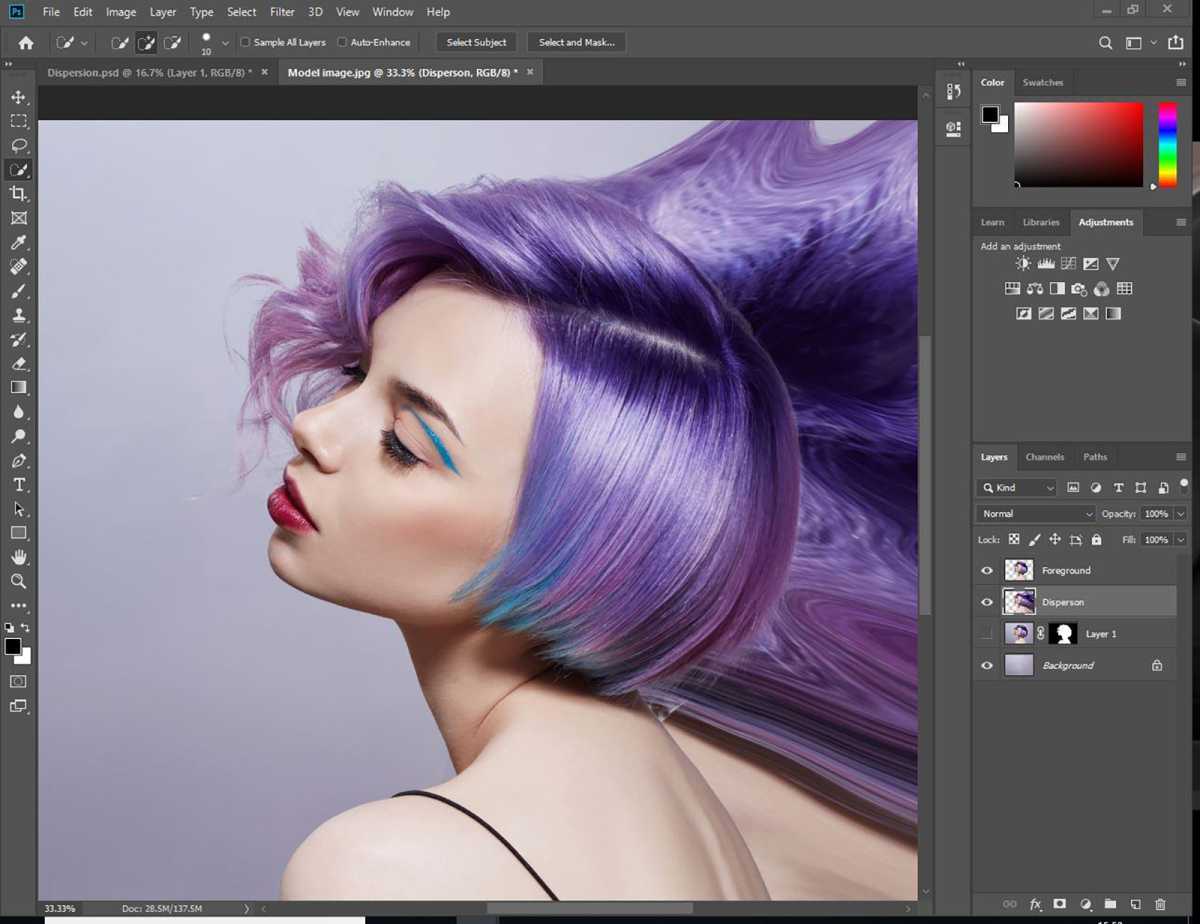Switch to the Zoom tool

tap(18, 581)
